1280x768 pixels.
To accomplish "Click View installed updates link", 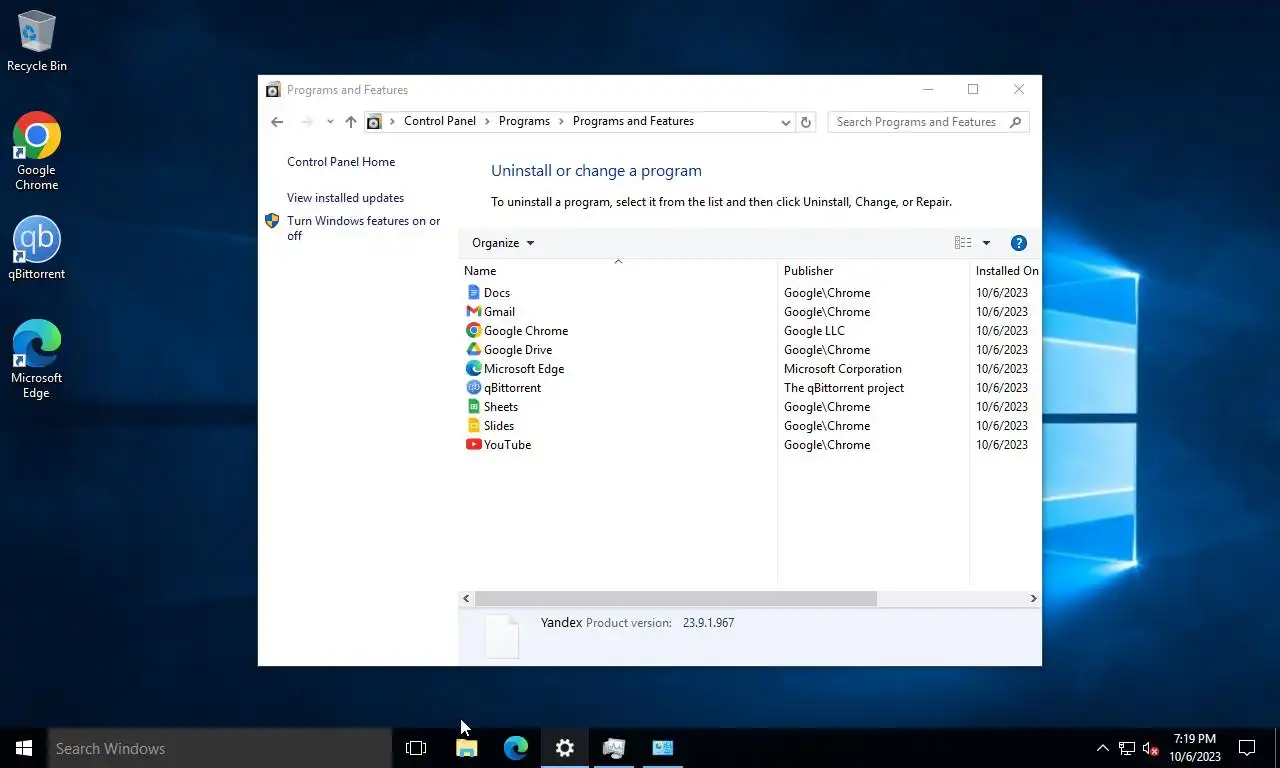I will (x=345, y=198).
